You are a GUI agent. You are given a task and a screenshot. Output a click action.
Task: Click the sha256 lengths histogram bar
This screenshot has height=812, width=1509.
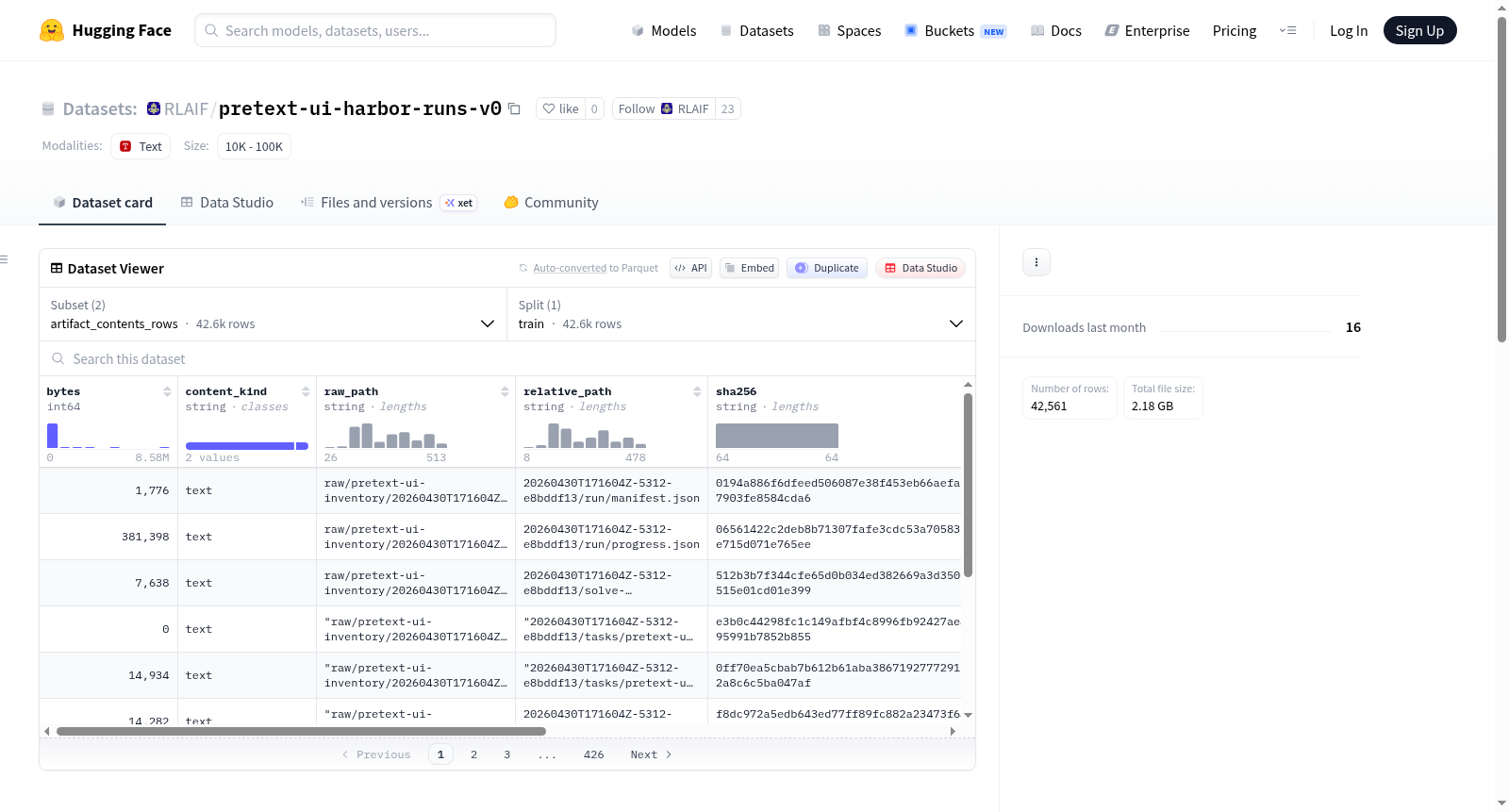click(777, 436)
